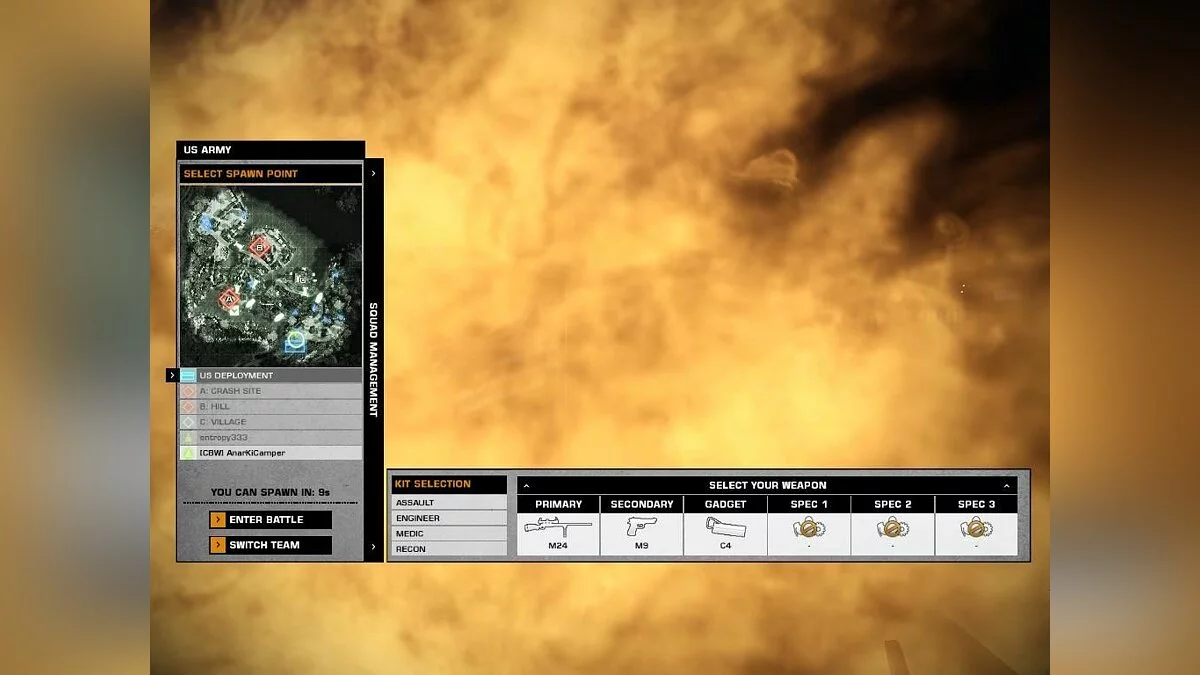Open the Primary weapon column header
Image resolution: width=1200 pixels, height=675 pixels.
[x=558, y=505]
